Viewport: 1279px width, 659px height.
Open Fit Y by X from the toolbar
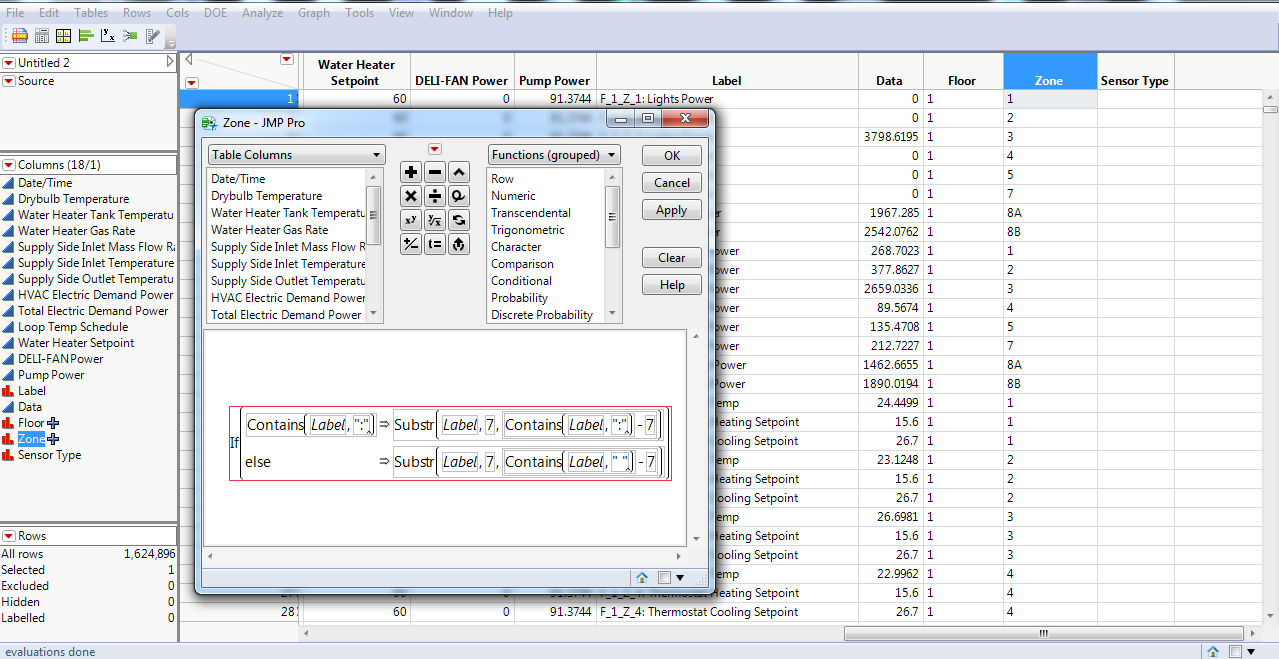(x=108, y=36)
